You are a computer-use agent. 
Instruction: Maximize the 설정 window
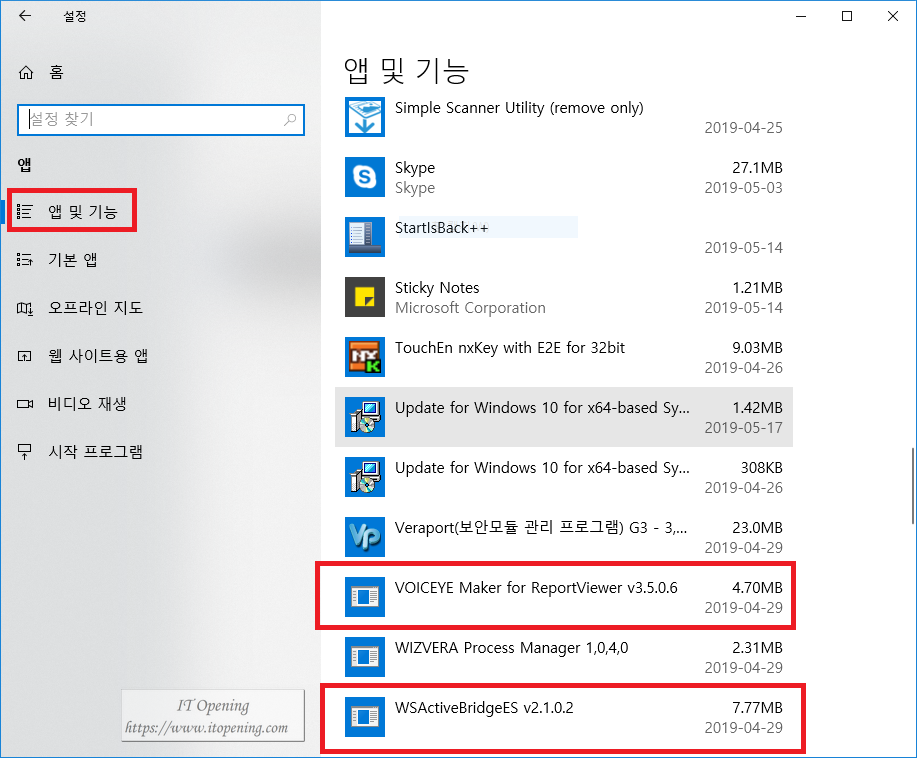coord(847,16)
